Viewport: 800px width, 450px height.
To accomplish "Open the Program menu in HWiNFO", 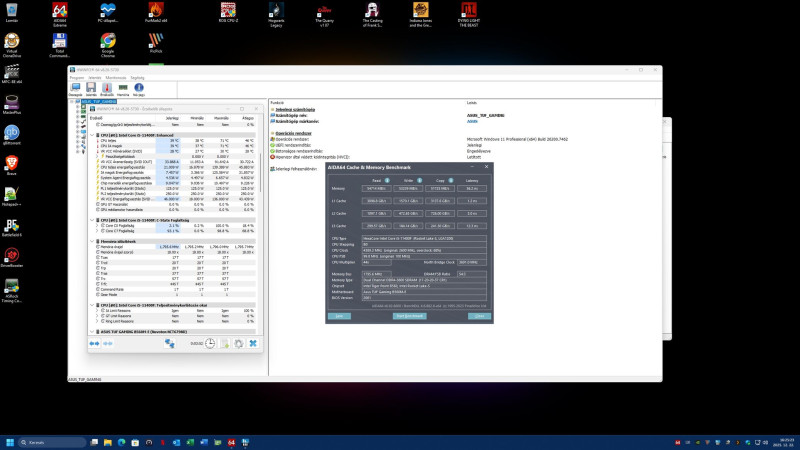I will click(77, 78).
